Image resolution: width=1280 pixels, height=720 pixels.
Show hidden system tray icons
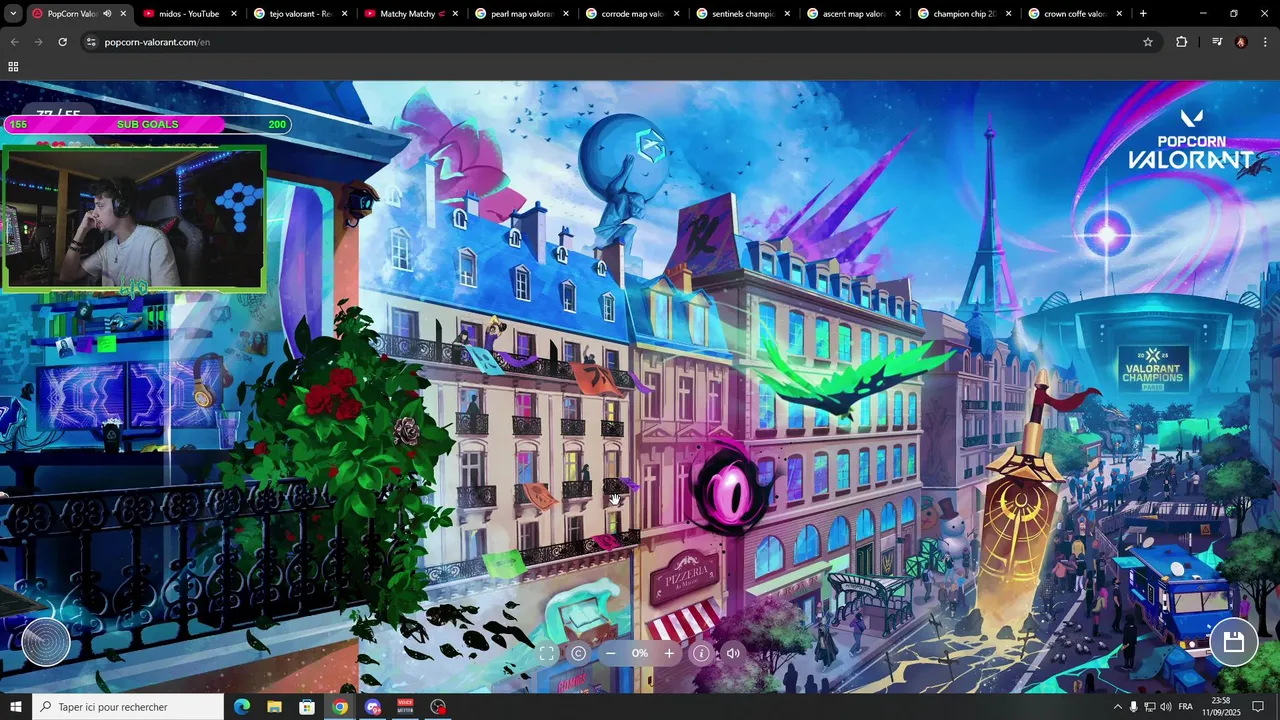click(x=1118, y=707)
